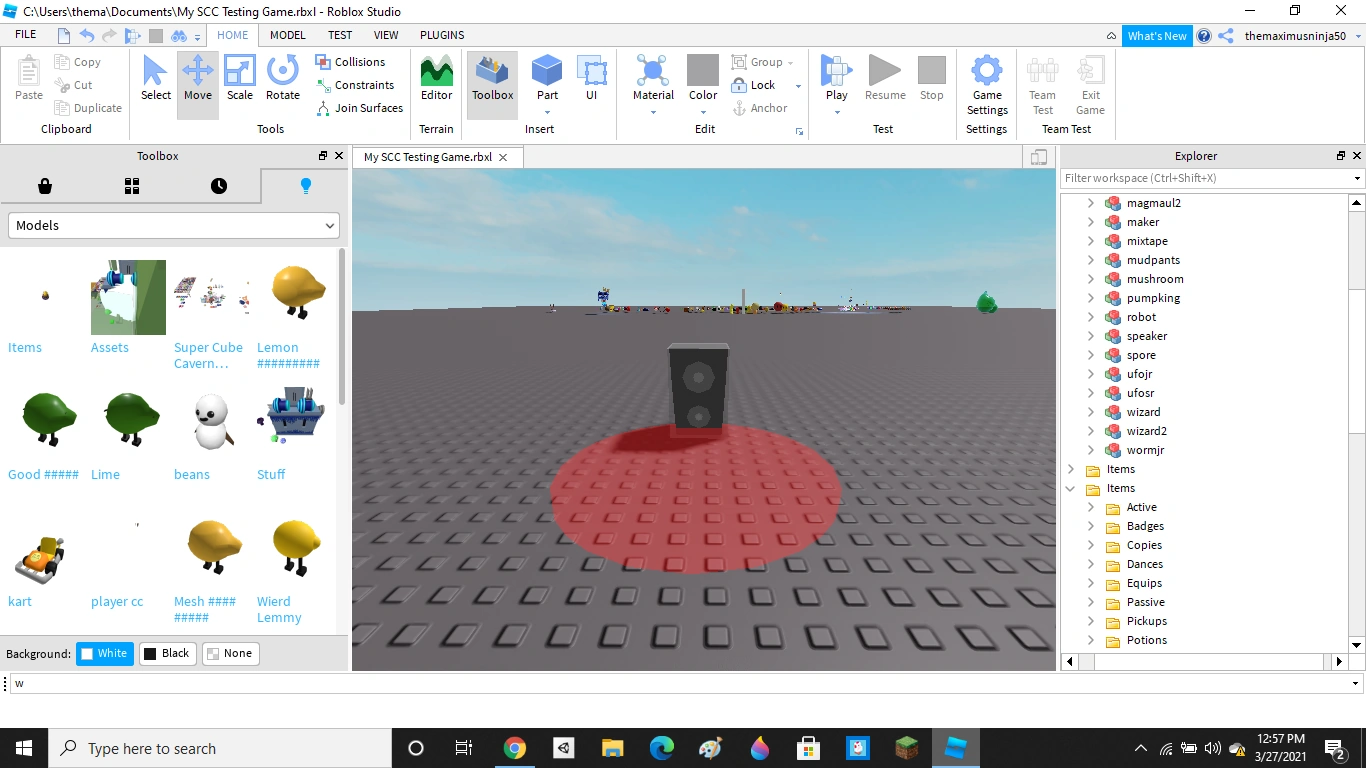This screenshot has height=768, width=1366.
Task: Click the Windows taskbar search box
Action: (220, 748)
